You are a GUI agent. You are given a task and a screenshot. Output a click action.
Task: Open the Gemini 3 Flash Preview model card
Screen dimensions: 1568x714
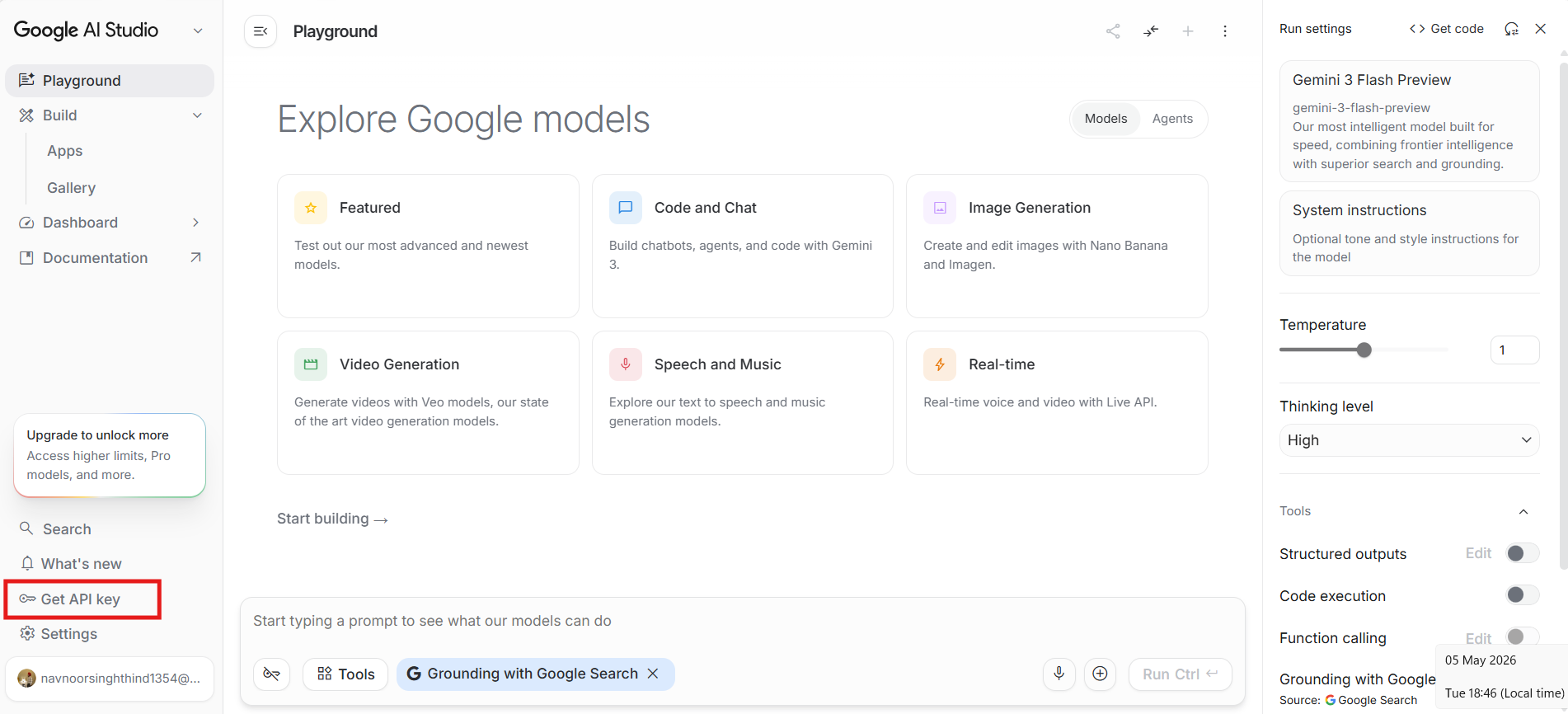pyautogui.click(x=1409, y=121)
